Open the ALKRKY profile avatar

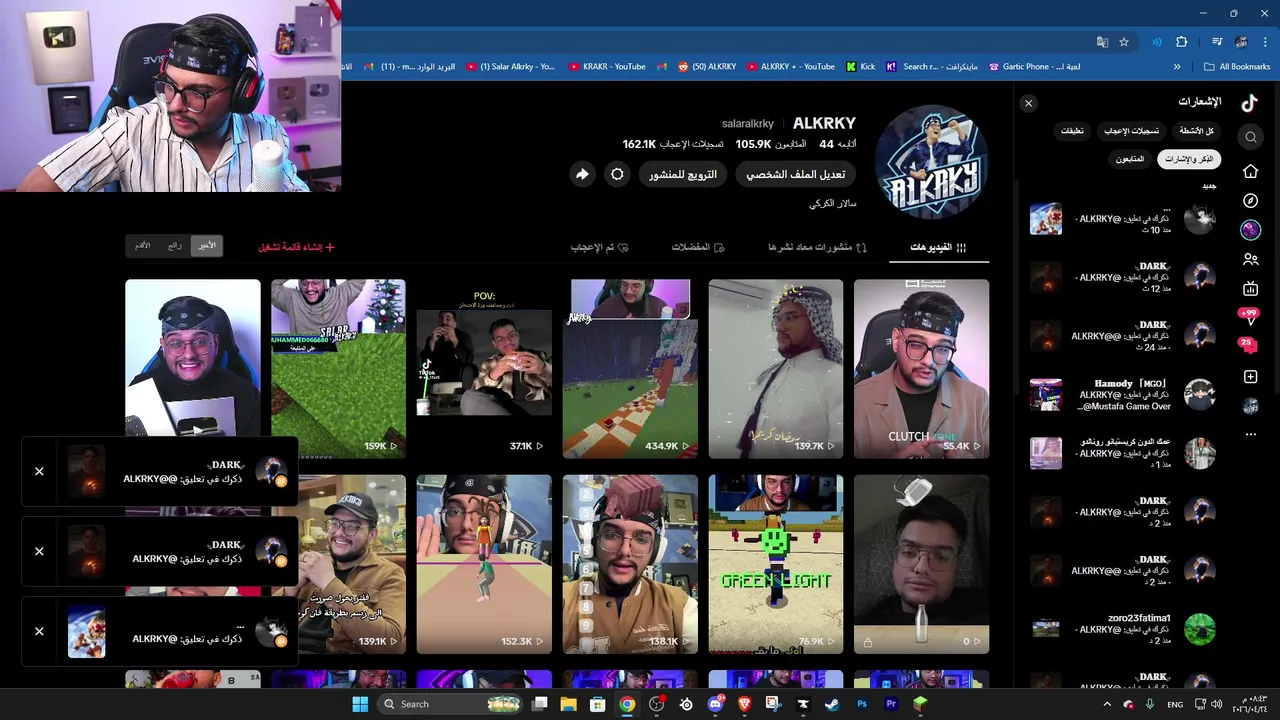(932, 160)
